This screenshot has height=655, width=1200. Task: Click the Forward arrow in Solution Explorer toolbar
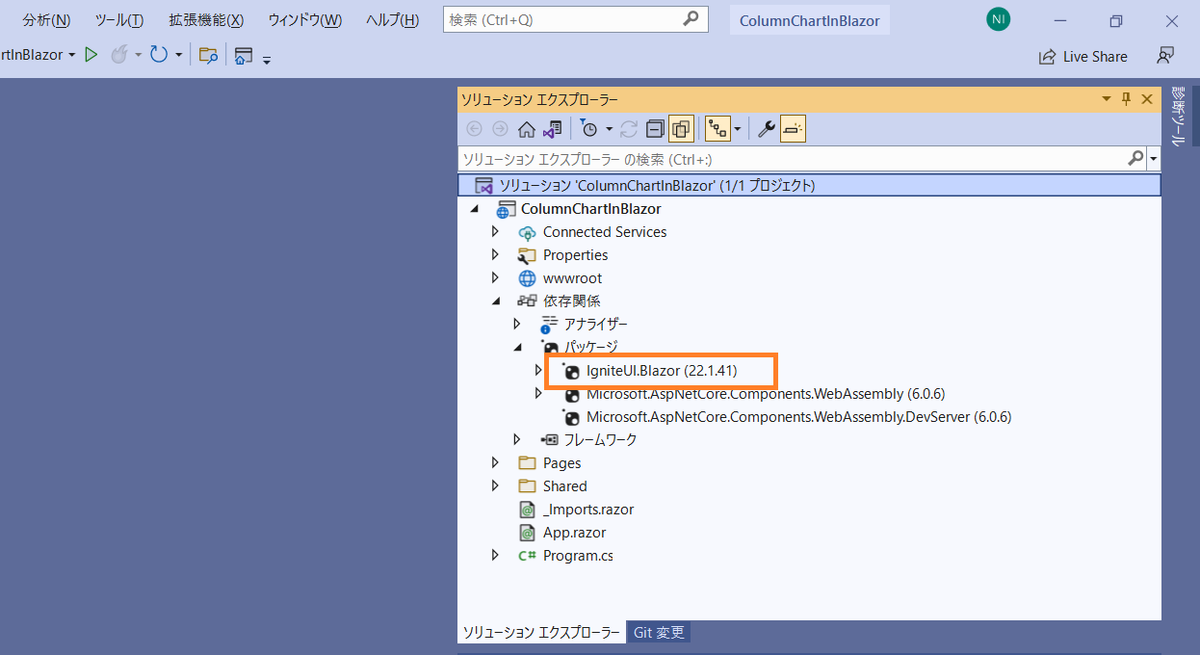[x=500, y=128]
